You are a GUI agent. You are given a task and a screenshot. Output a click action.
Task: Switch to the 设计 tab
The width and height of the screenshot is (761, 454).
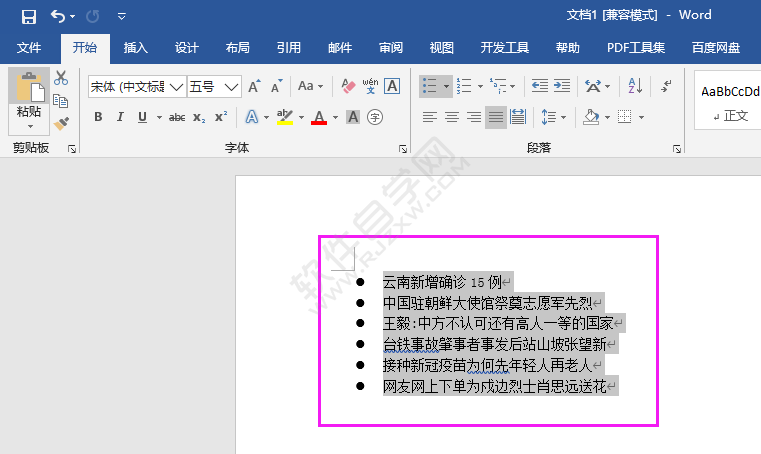pyautogui.click(x=186, y=48)
